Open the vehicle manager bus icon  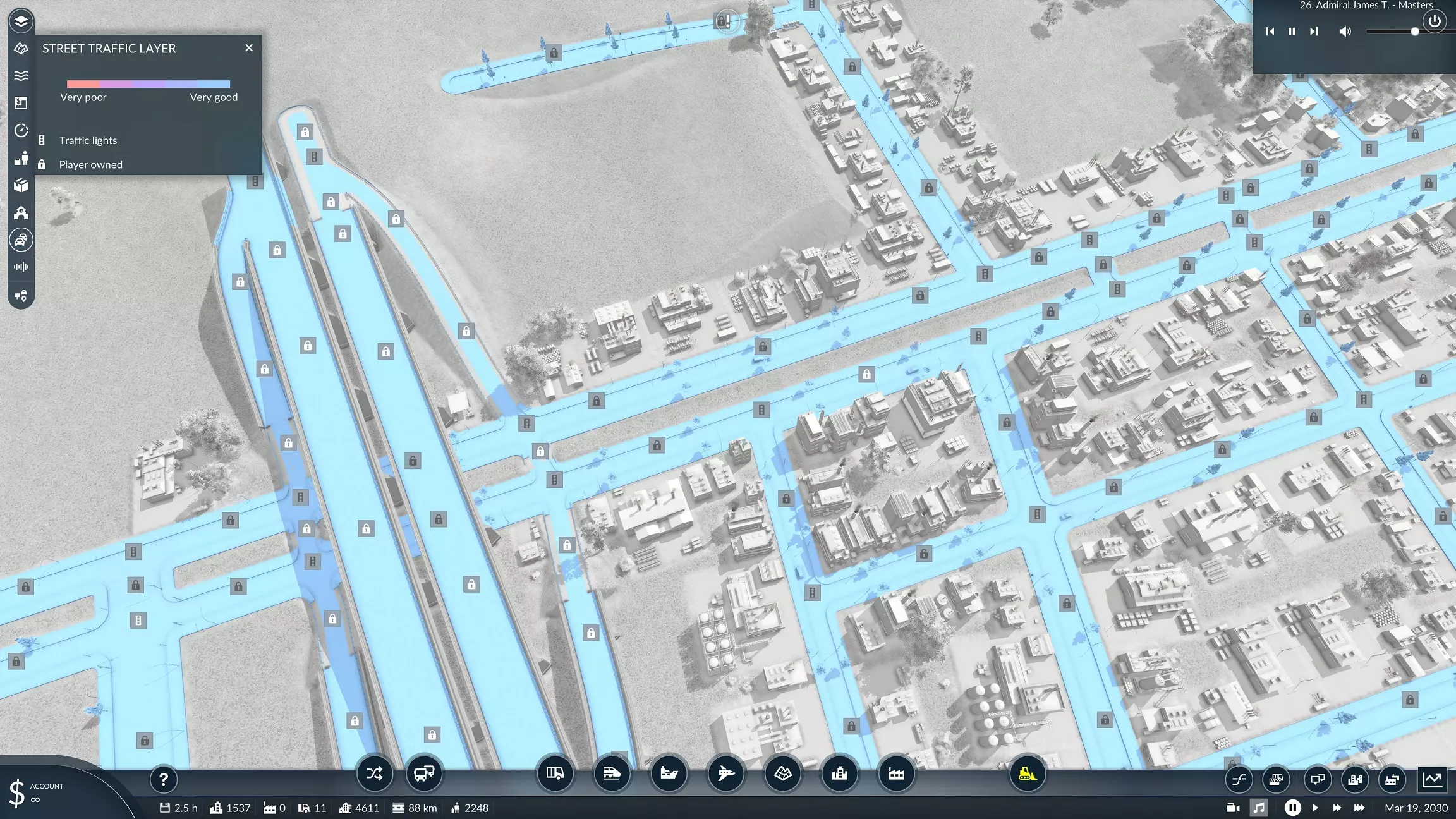[423, 773]
